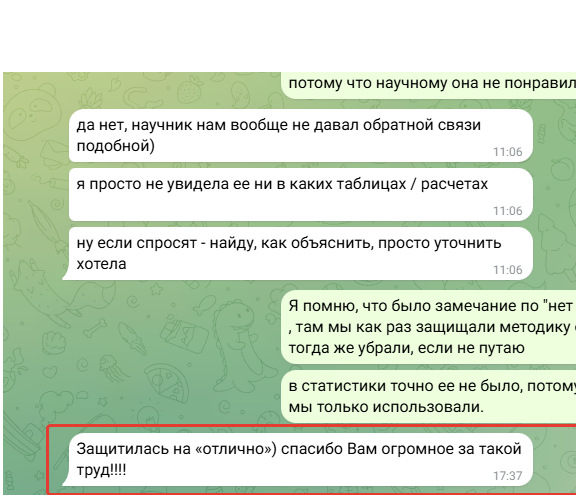Select message starting 'да нет, научник нам'

click(x=300, y=136)
